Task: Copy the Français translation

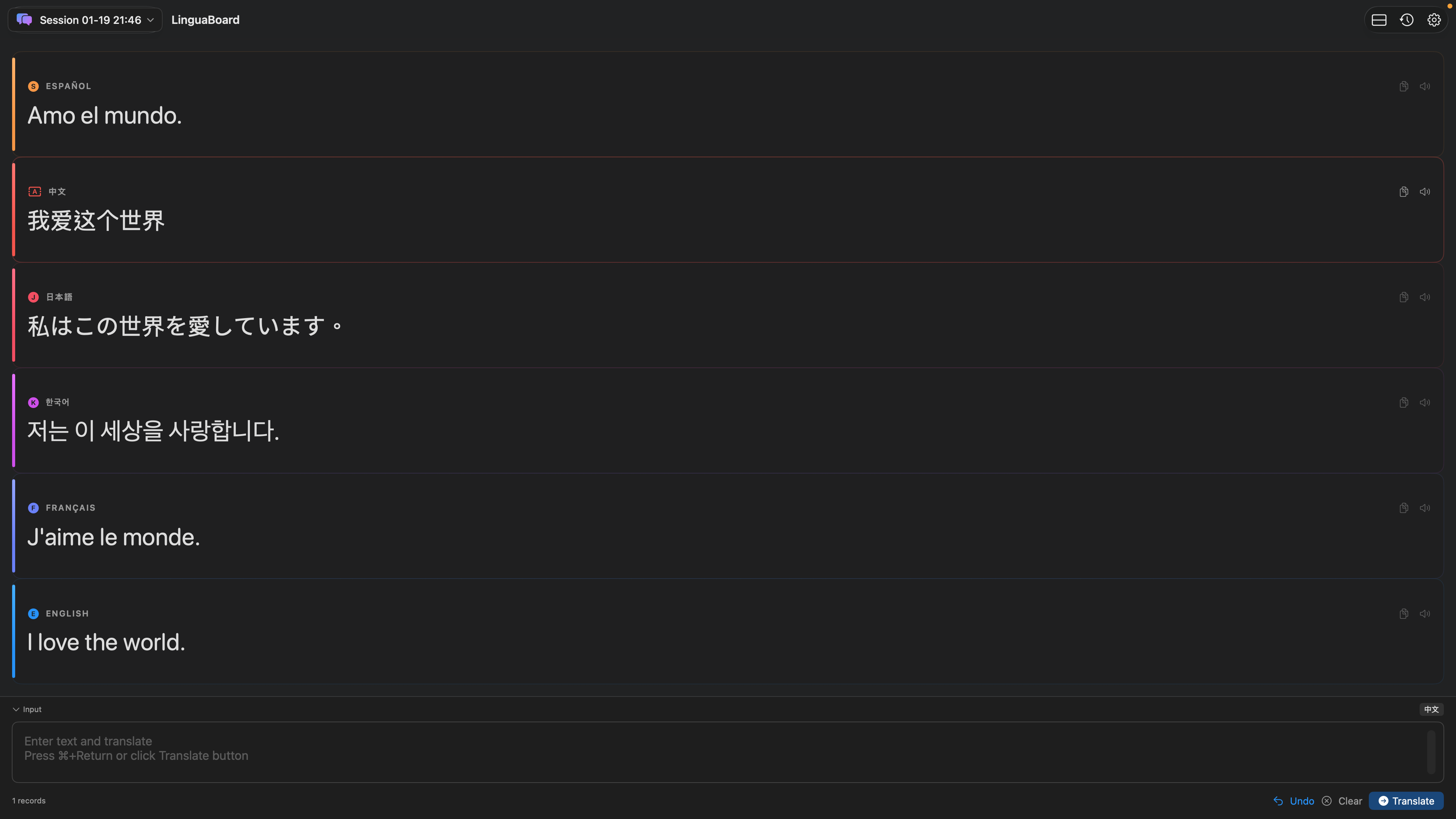Action: (x=1403, y=508)
